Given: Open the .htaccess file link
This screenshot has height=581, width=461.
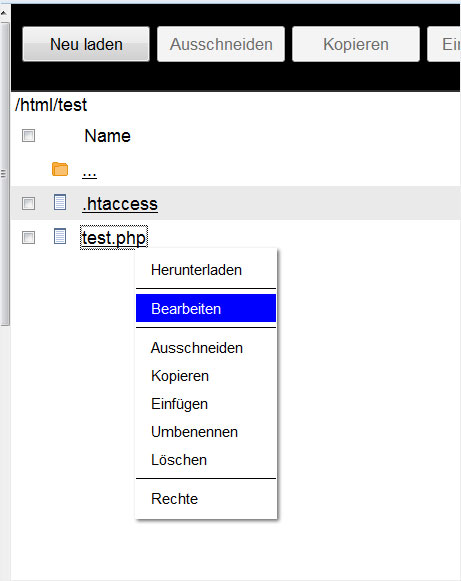Looking at the screenshot, I should point(120,204).
